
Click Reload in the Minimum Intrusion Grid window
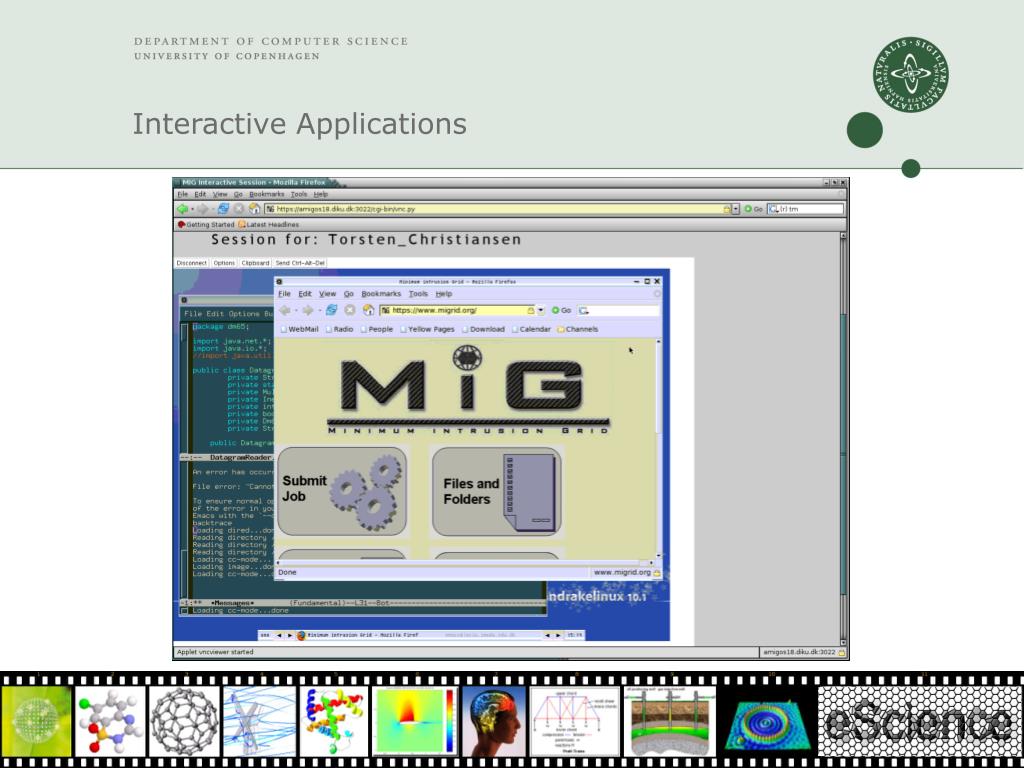point(332,310)
